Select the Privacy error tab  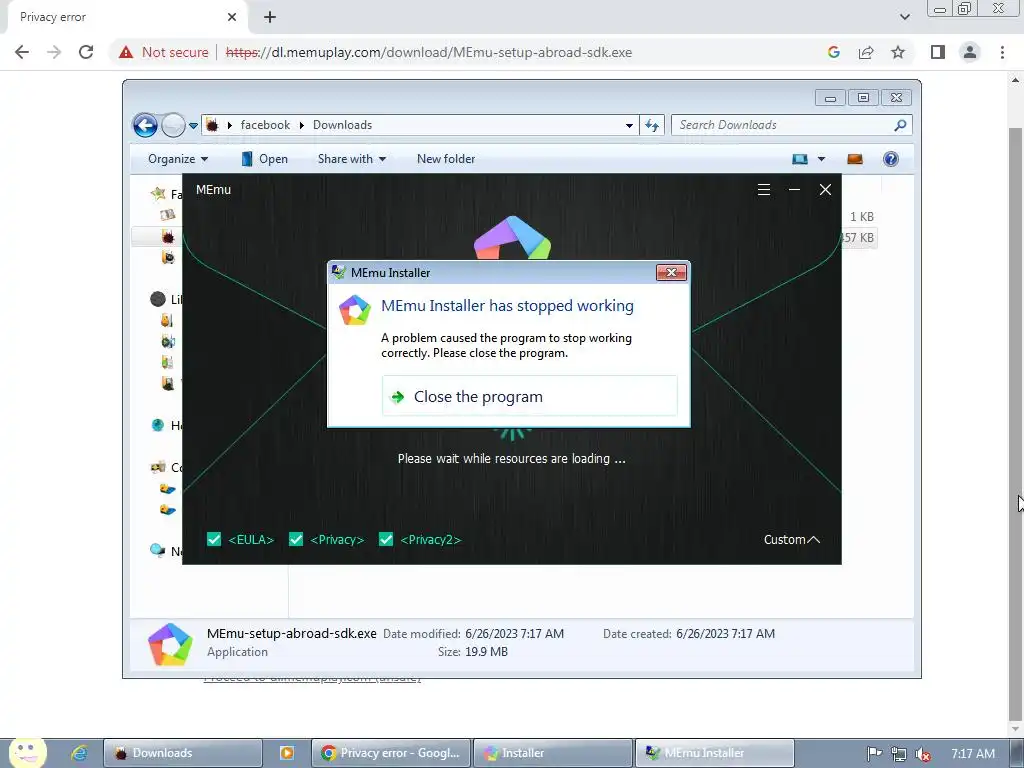tap(127, 17)
